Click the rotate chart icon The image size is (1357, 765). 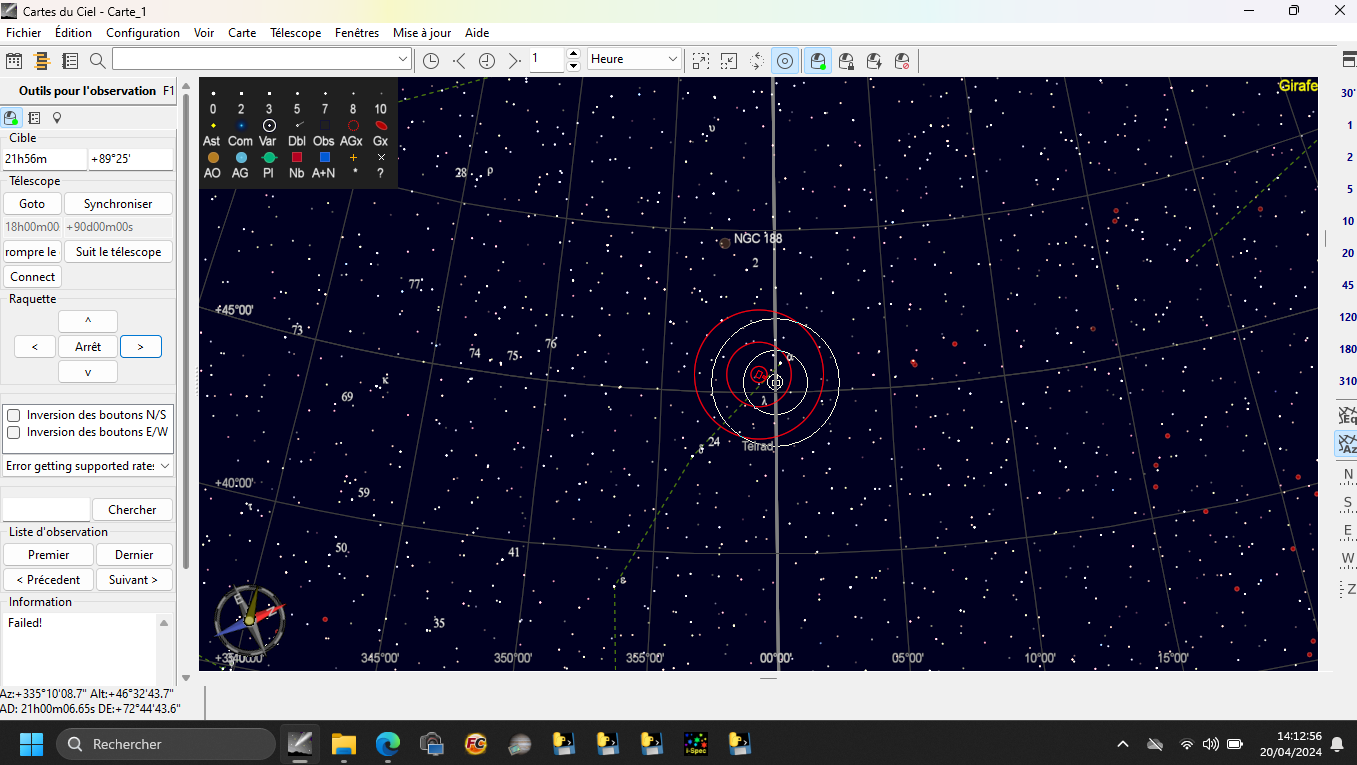coord(757,60)
